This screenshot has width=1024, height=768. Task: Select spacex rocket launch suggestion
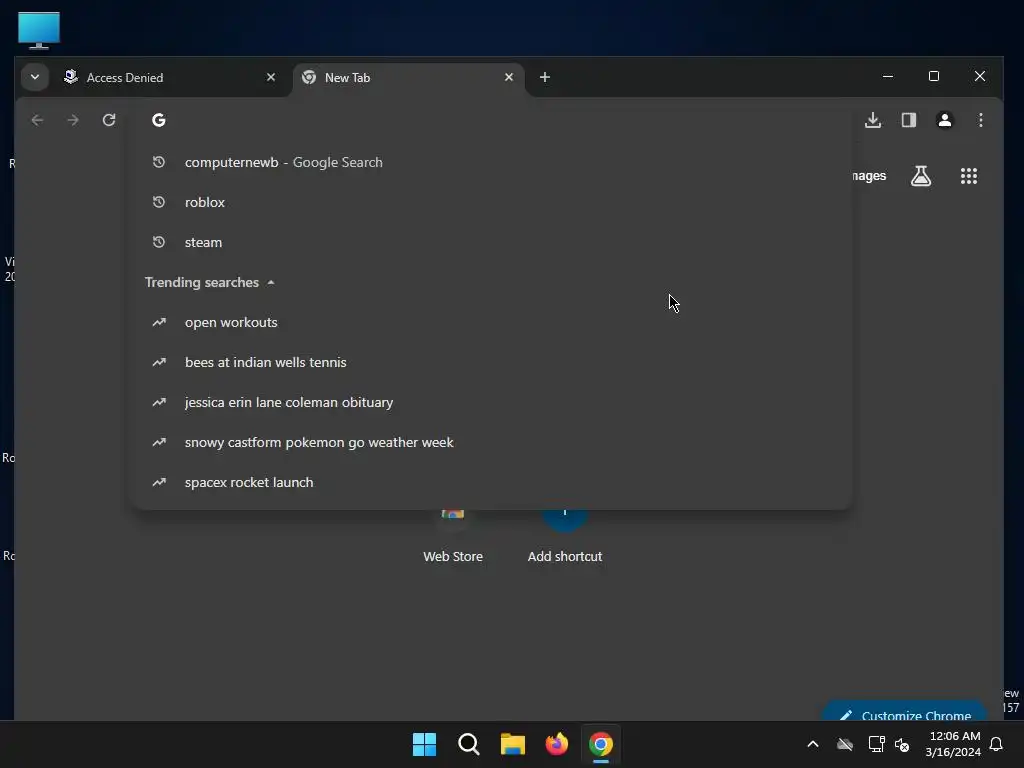492,483
